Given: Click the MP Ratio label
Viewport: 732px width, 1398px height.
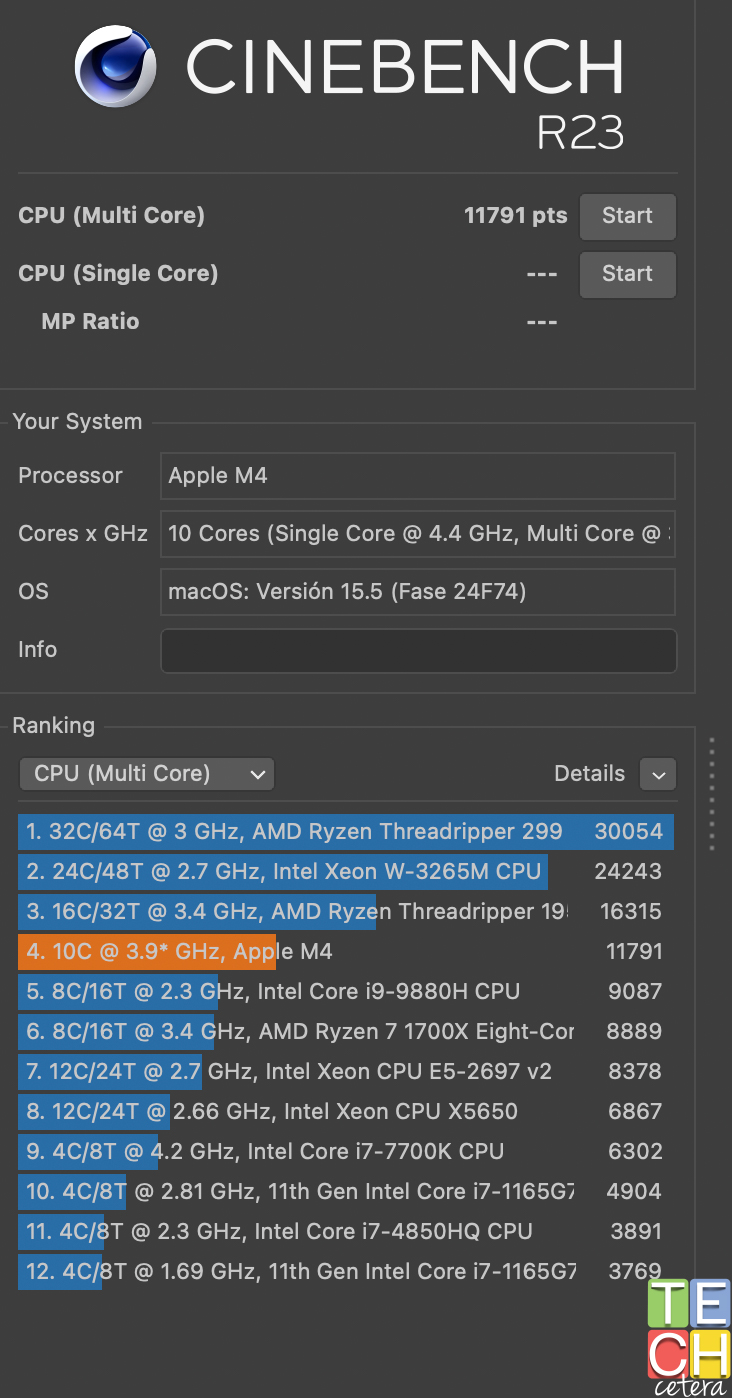Looking at the screenshot, I should click(x=90, y=322).
